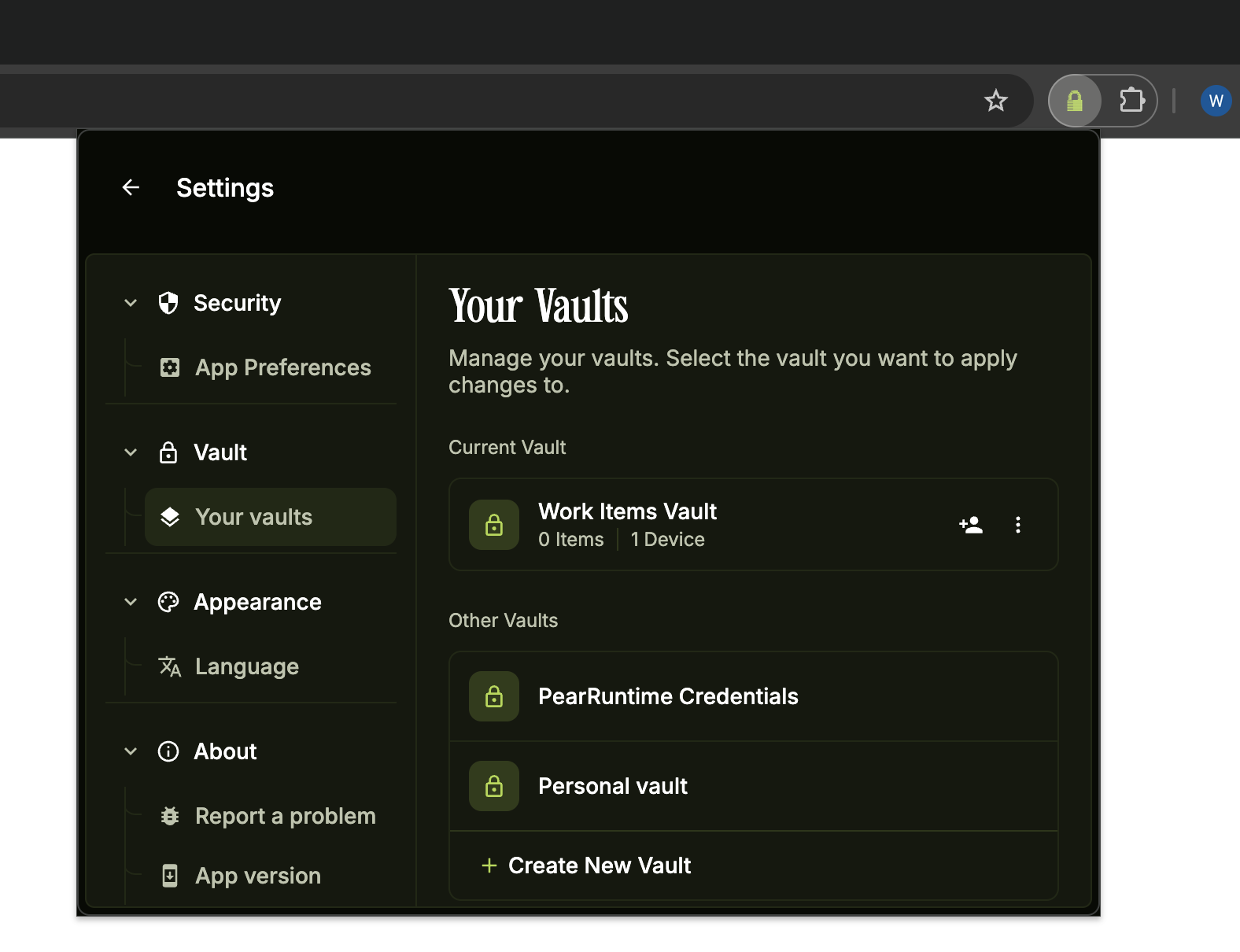Click the green lock extension icon

point(1075,101)
